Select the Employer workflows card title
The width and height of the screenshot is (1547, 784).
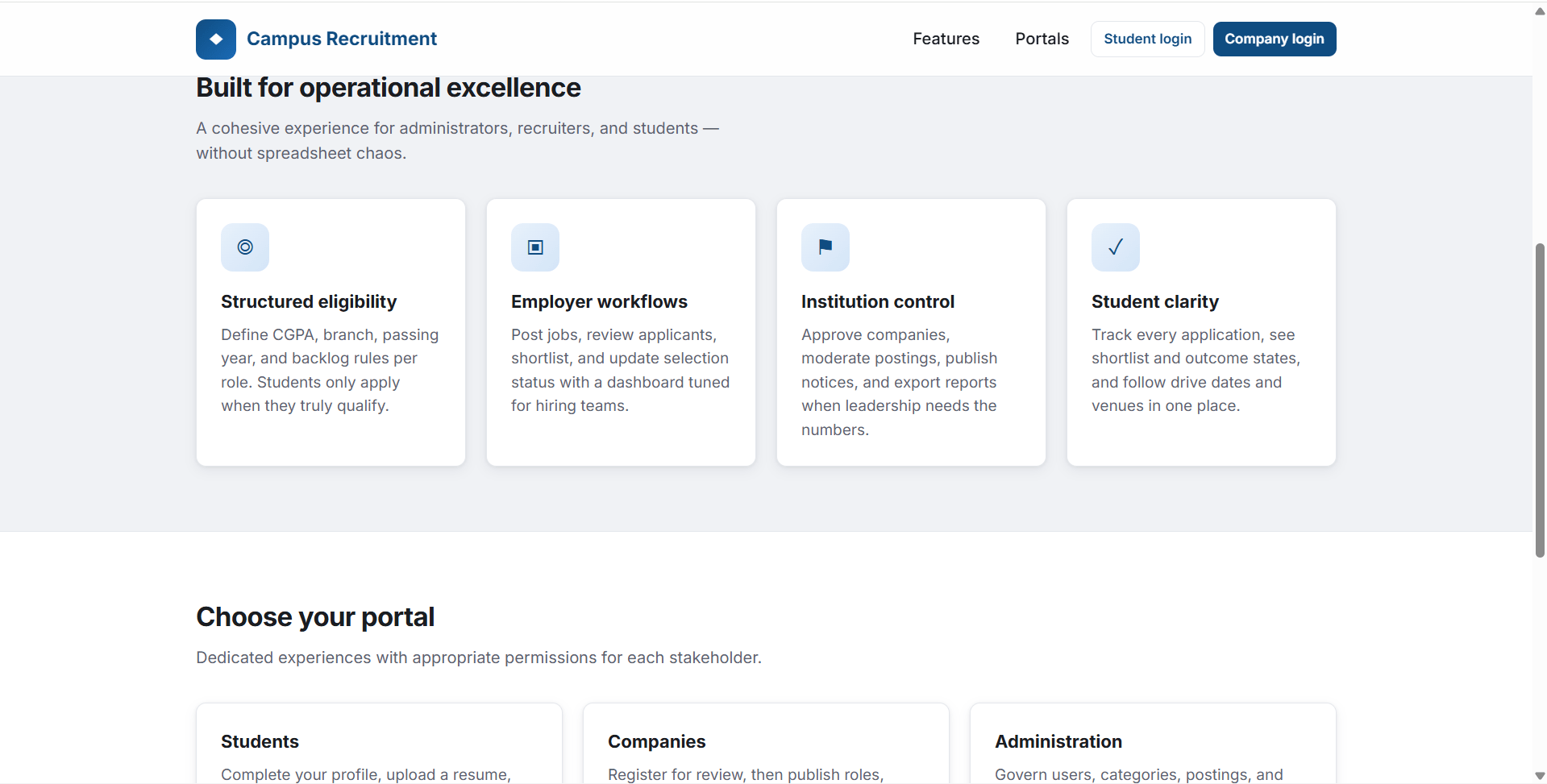(x=599, y=301)
